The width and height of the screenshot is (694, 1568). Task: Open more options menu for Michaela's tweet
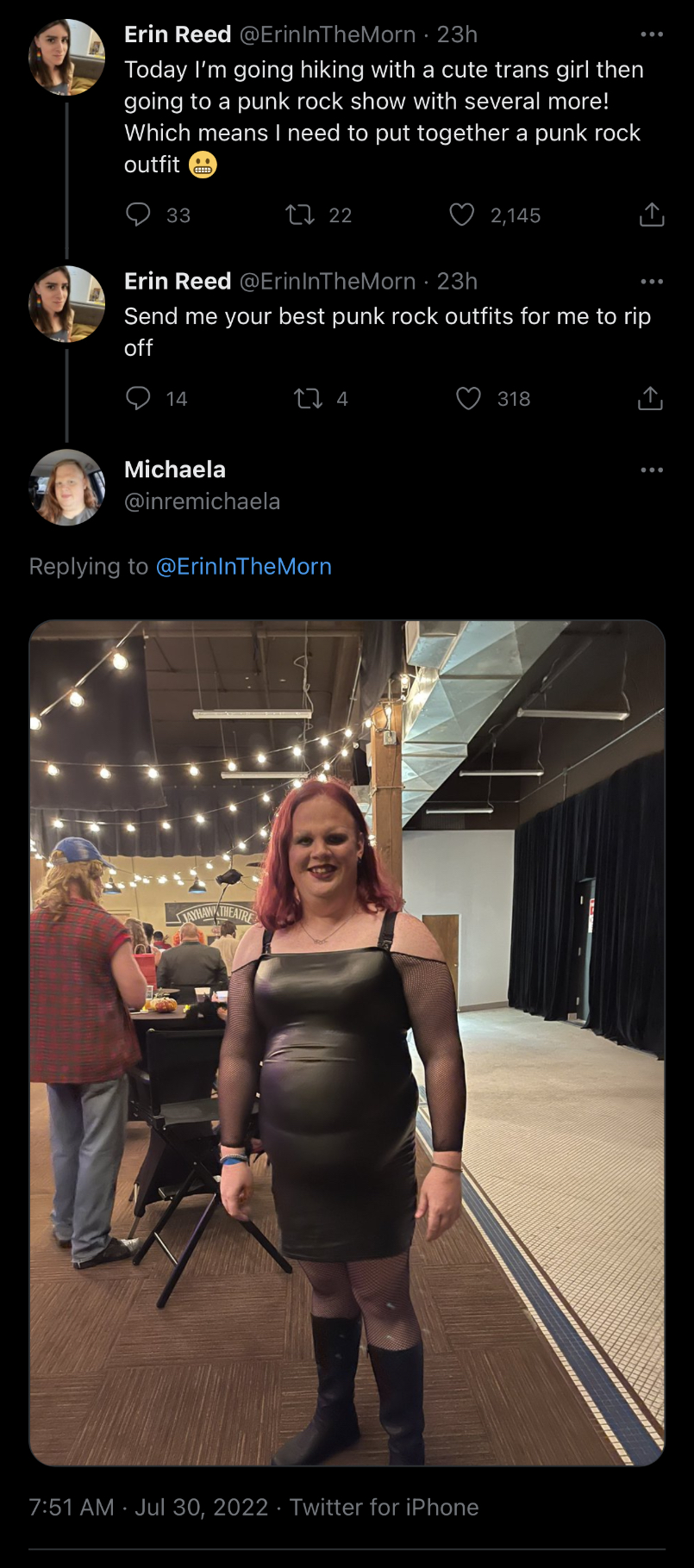pyautogui.click(x=652, y=470)
